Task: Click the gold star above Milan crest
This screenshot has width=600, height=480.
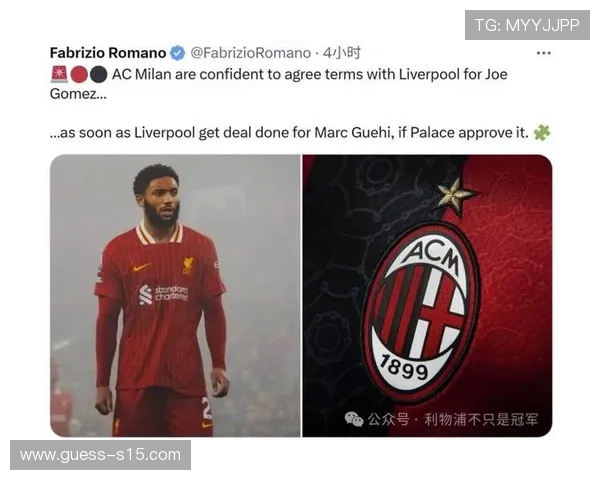Action: (x=455, y=196)
